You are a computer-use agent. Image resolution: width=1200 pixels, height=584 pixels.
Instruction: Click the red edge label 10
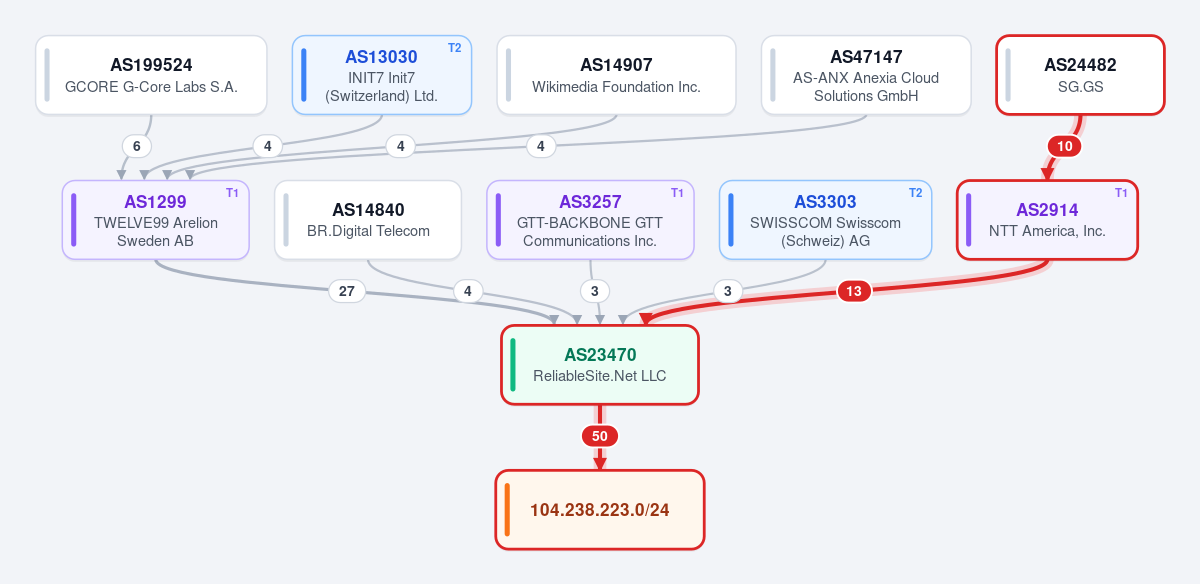[1064, 146]
